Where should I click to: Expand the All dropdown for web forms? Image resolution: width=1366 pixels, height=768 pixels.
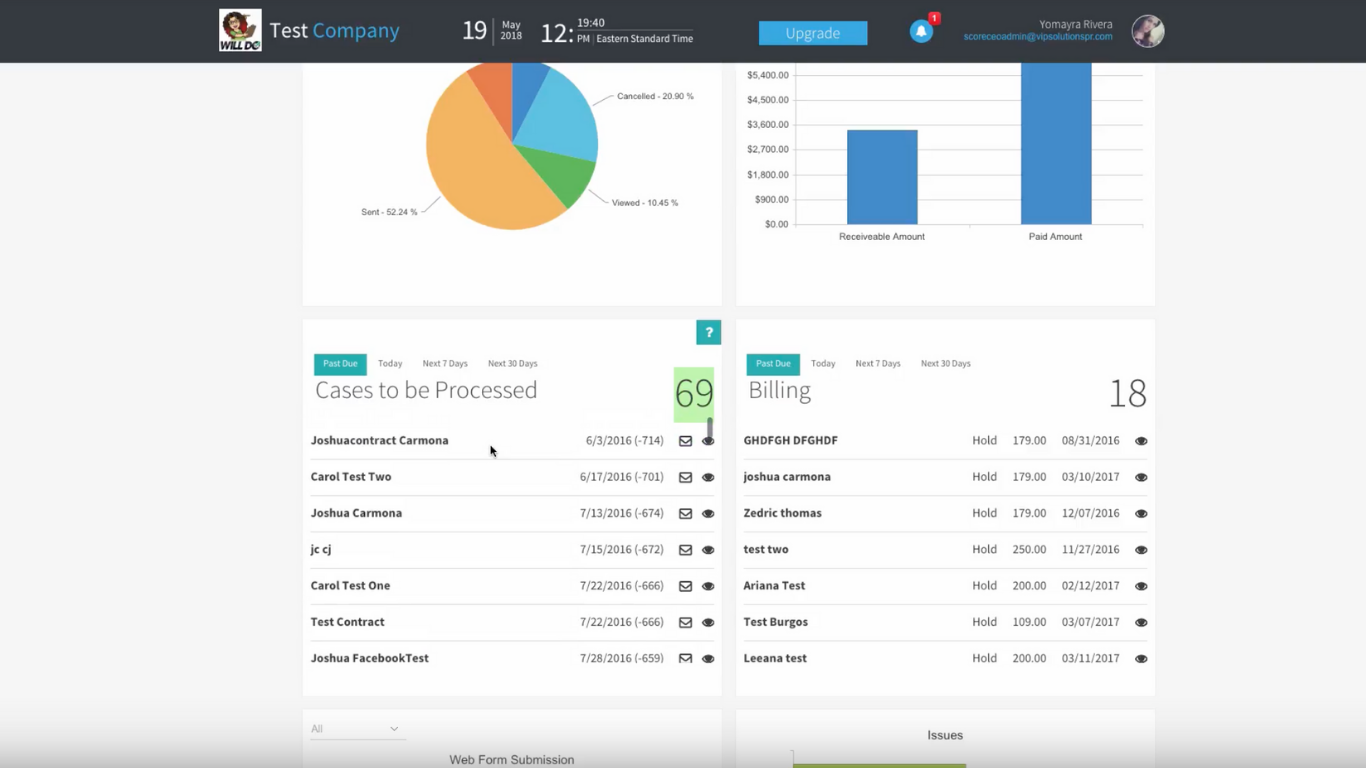point(355,729)
